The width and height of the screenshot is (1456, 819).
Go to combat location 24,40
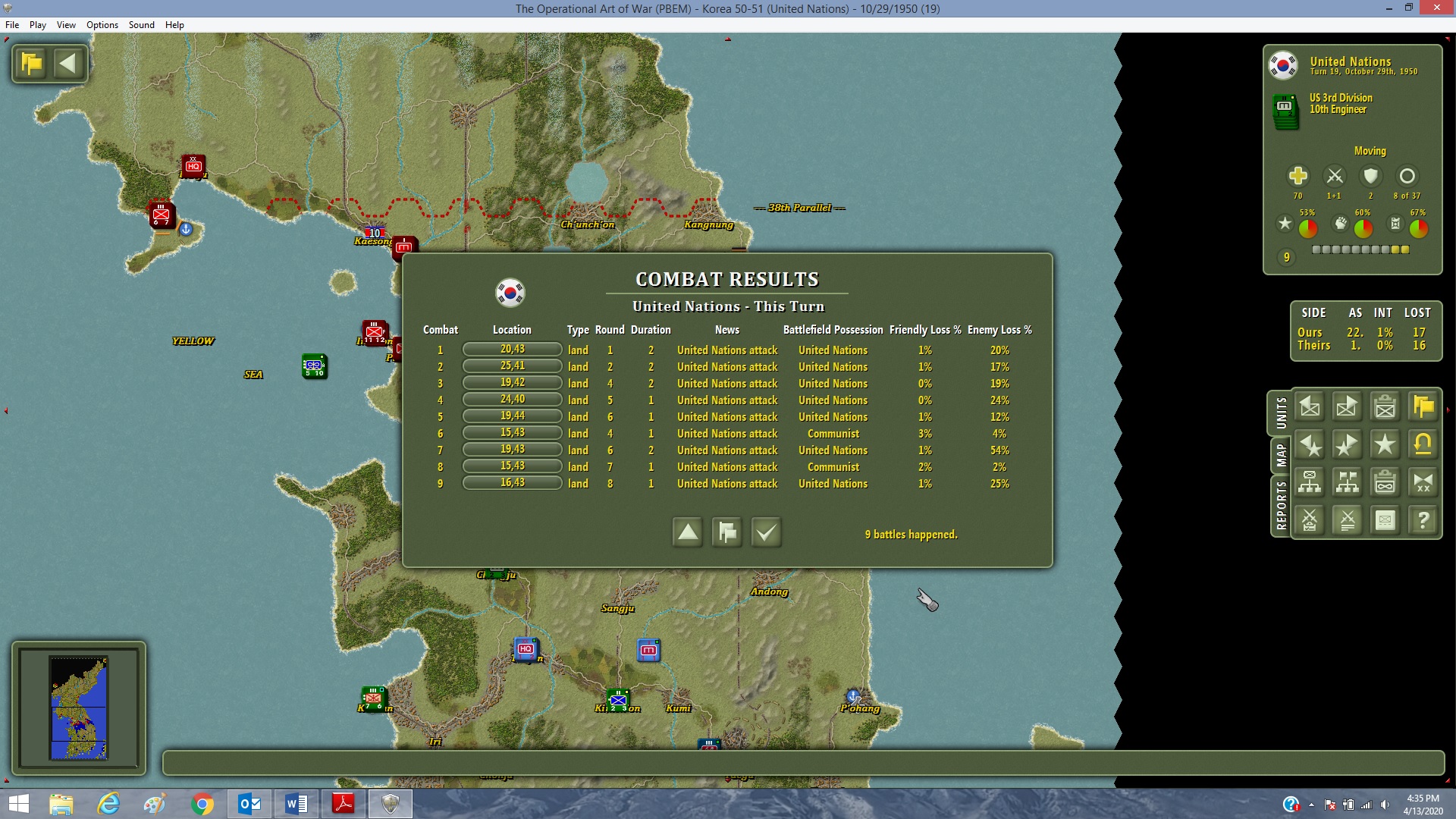point(512,400)
